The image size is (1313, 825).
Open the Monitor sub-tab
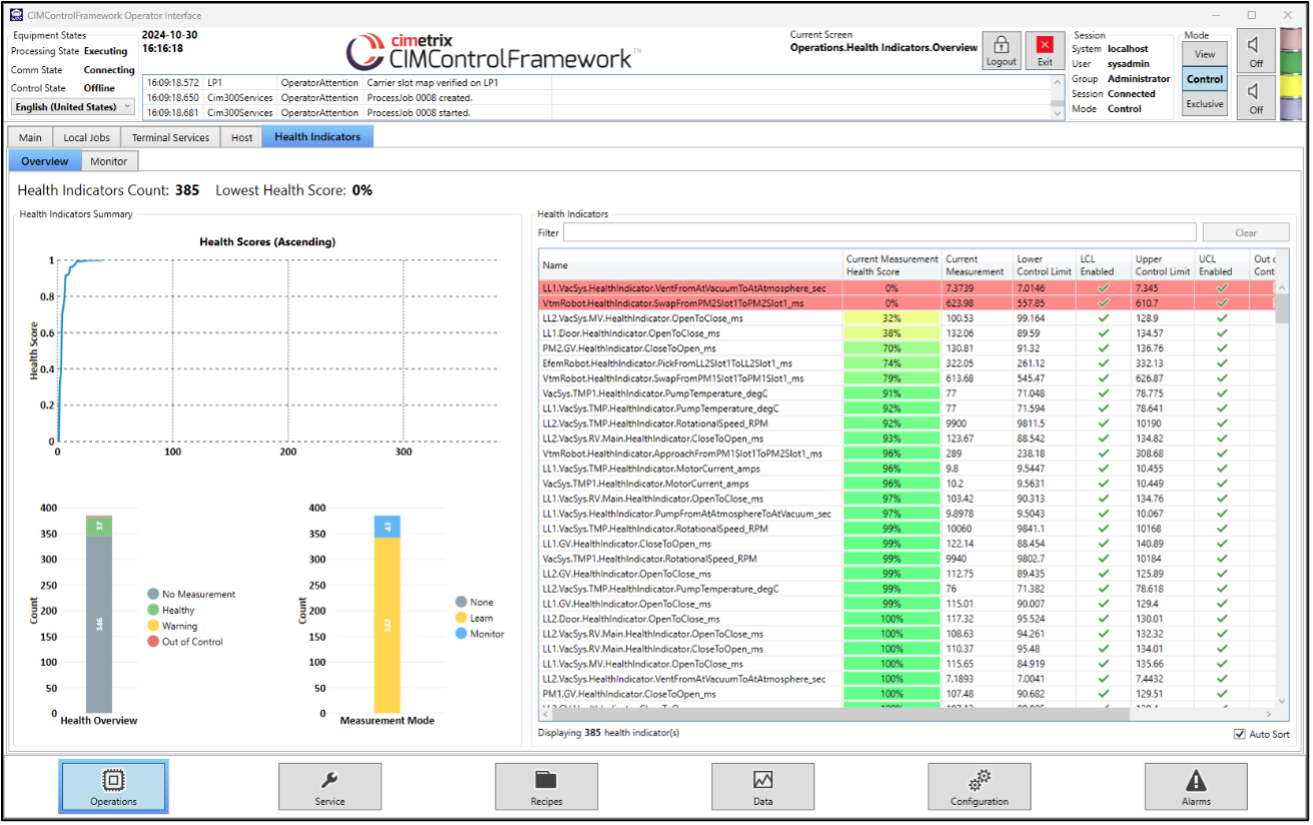[x=109, y=161]
